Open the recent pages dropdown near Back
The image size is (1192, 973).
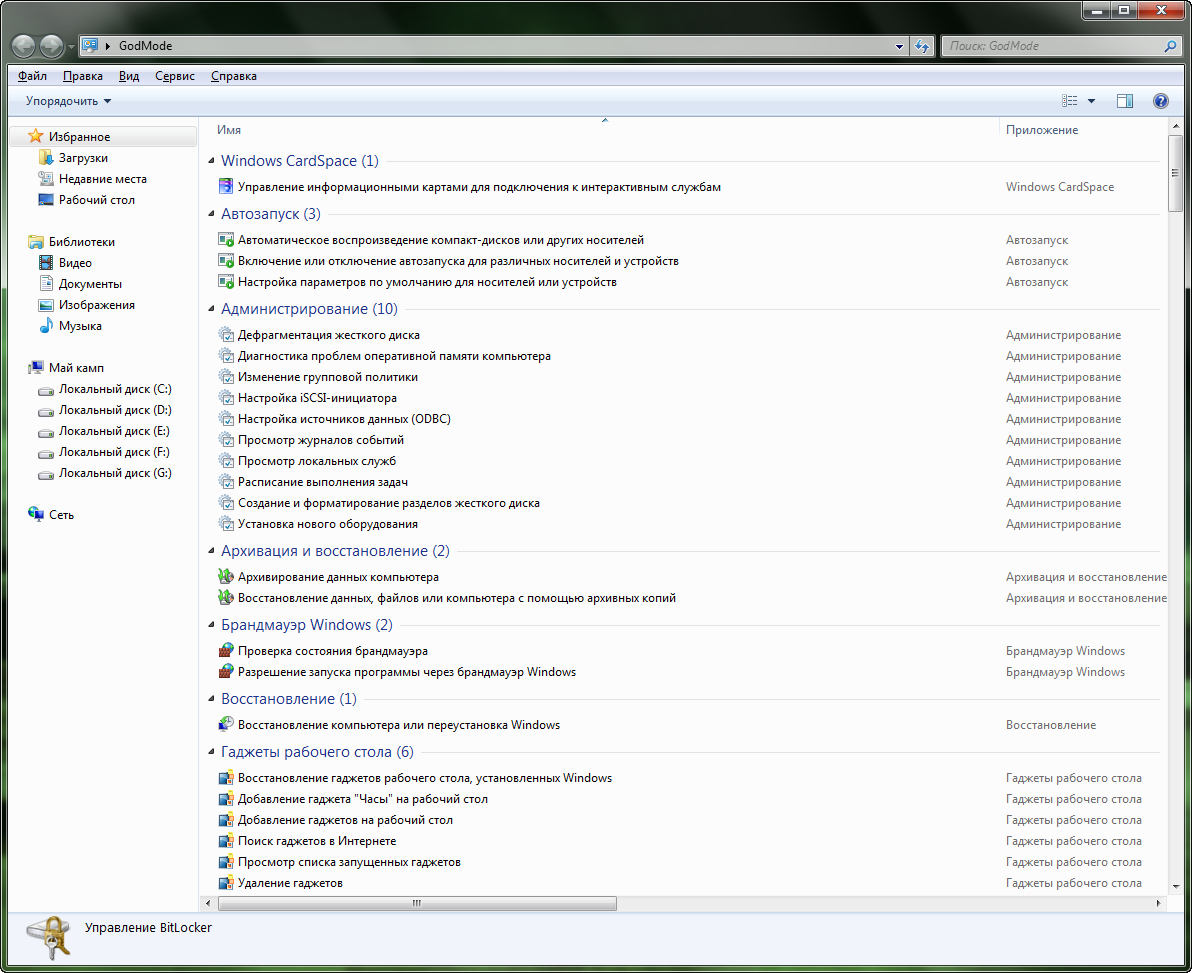71,46
